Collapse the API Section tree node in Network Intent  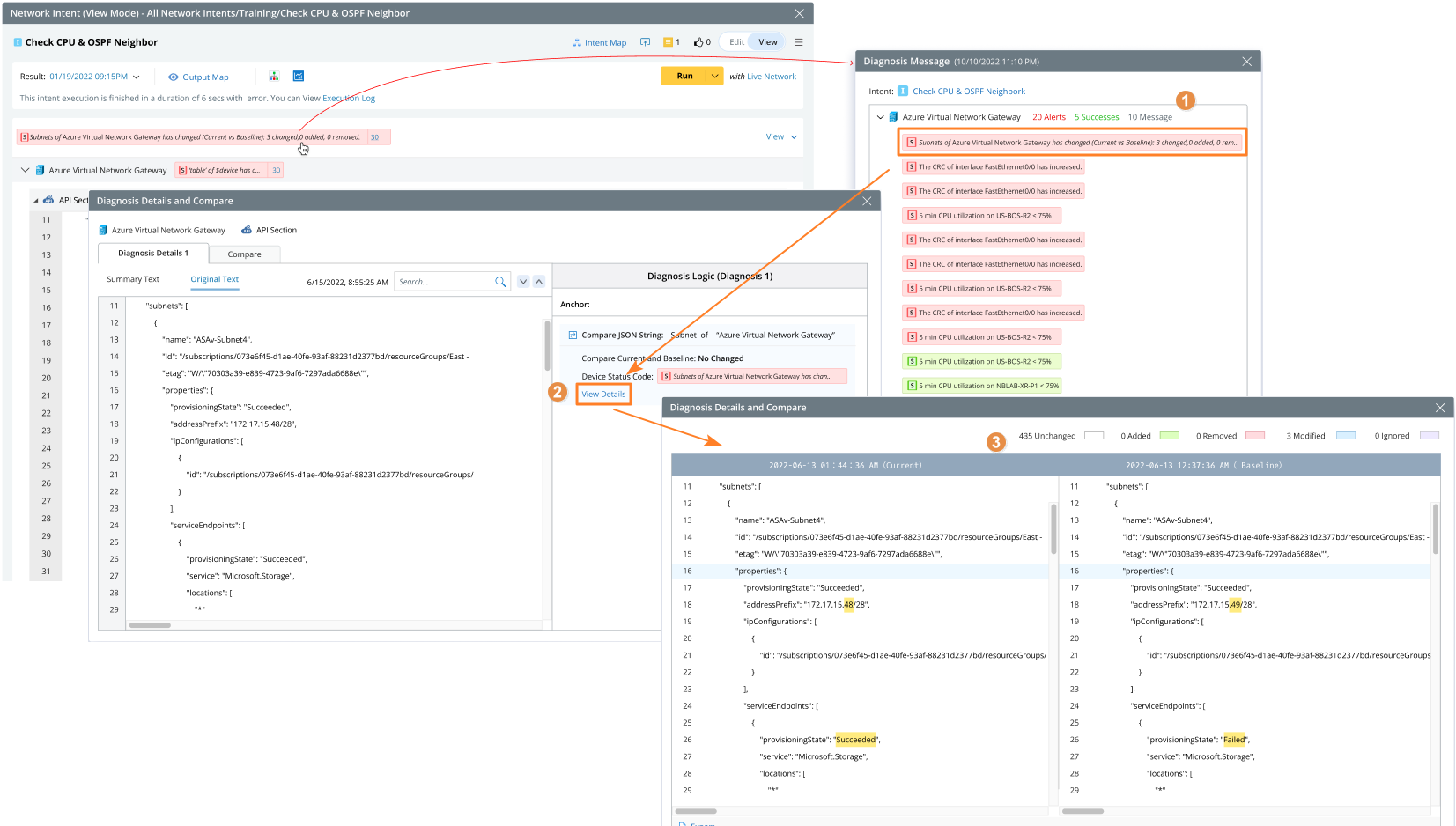36,201
